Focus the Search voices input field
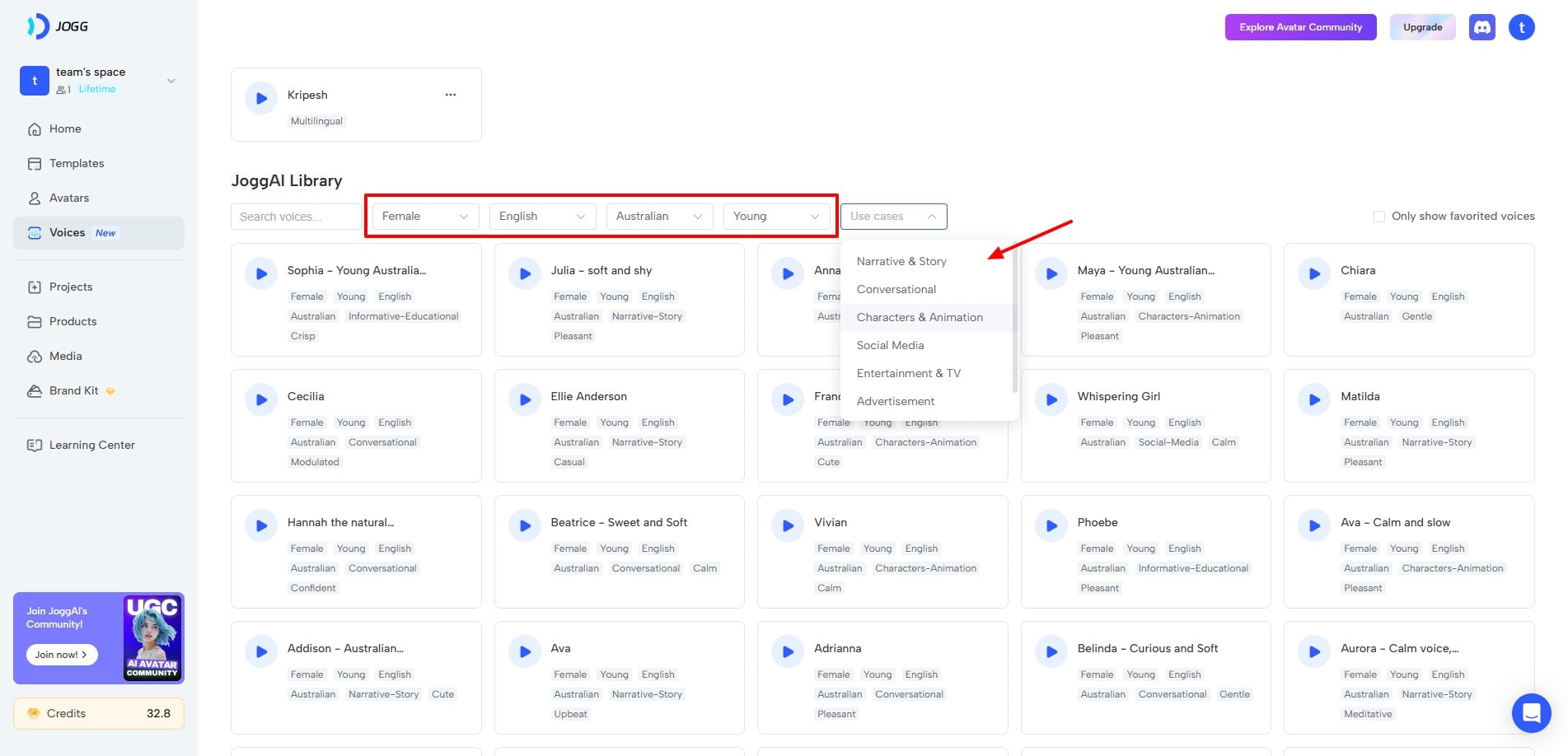 (296, 217)
